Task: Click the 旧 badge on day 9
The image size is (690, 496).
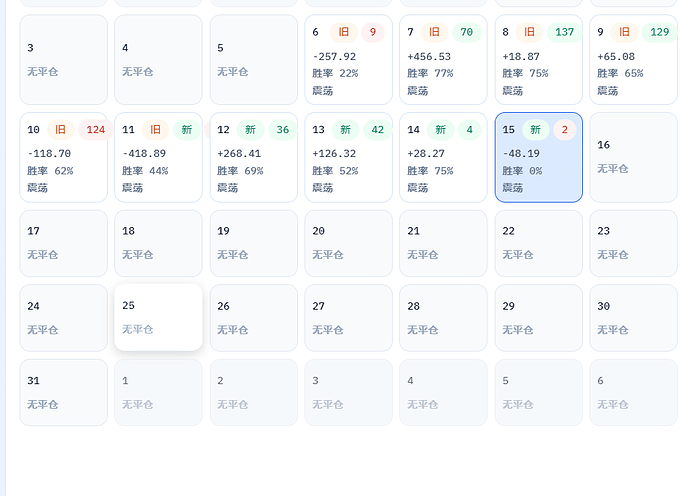Action: coord(624,32)
